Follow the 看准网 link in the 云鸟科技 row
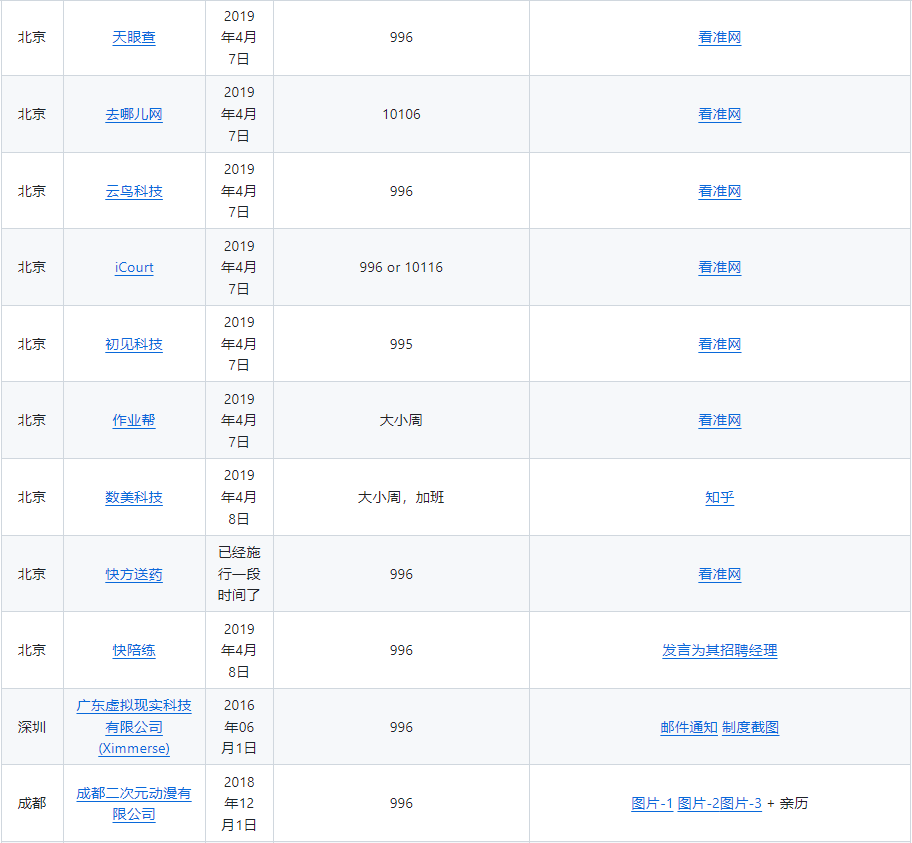912x843 pixels. tap(719, 191)
